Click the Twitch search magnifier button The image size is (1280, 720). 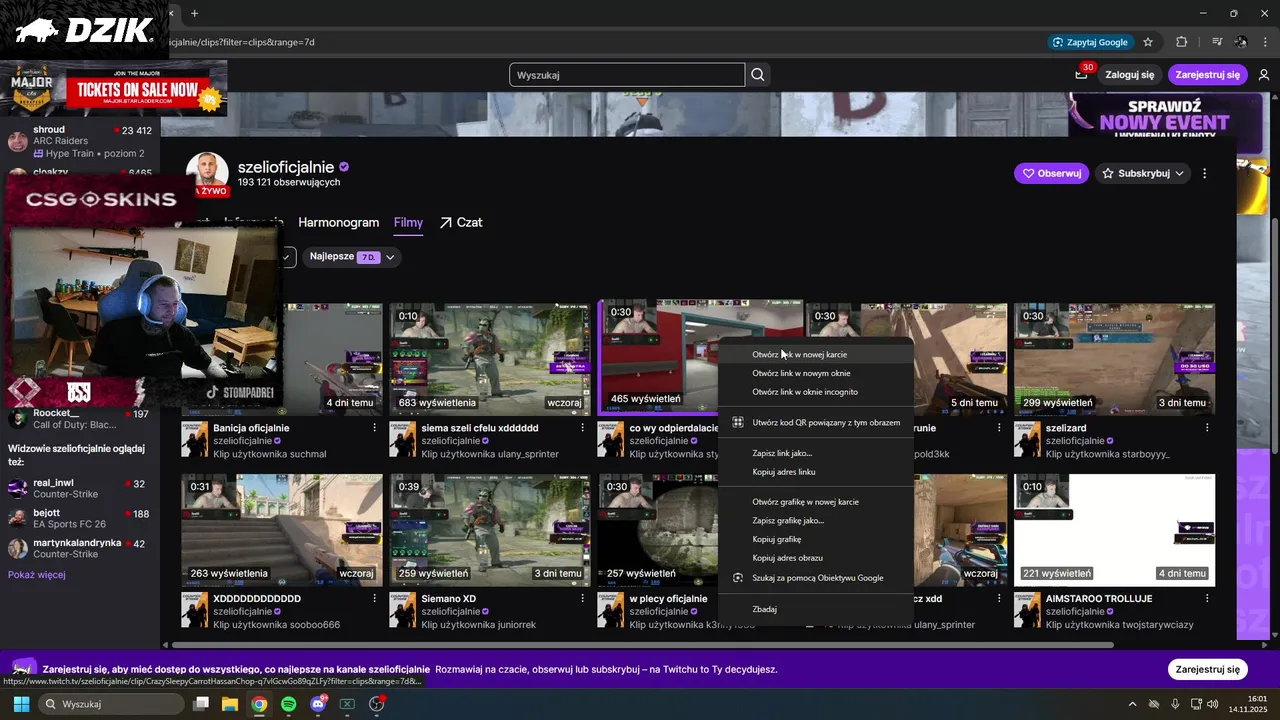point(758,75)
